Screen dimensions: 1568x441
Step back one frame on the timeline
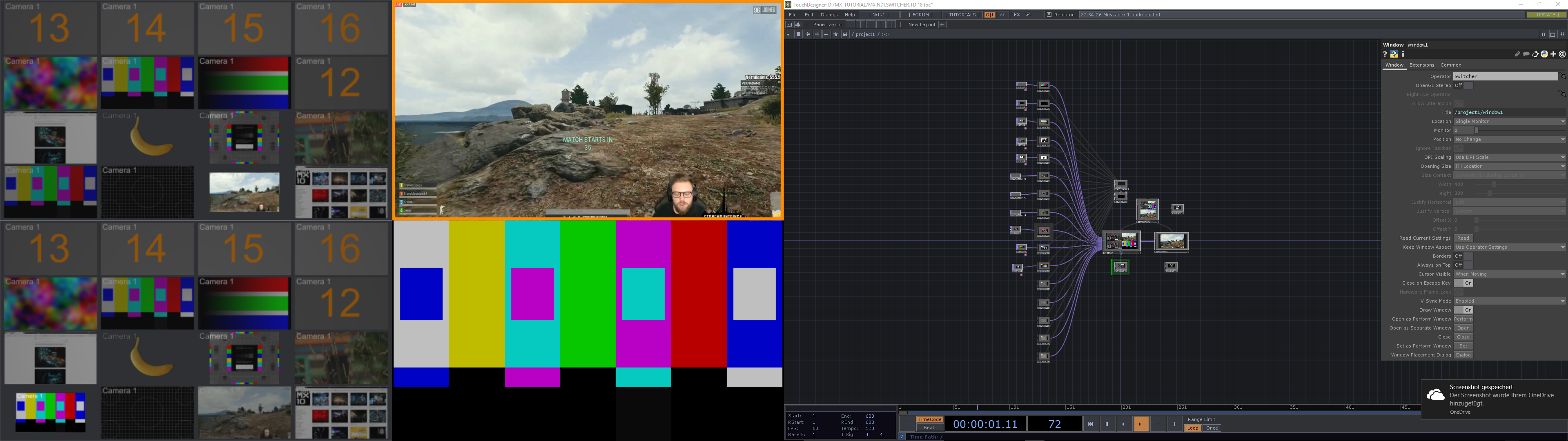point(1124,424)
